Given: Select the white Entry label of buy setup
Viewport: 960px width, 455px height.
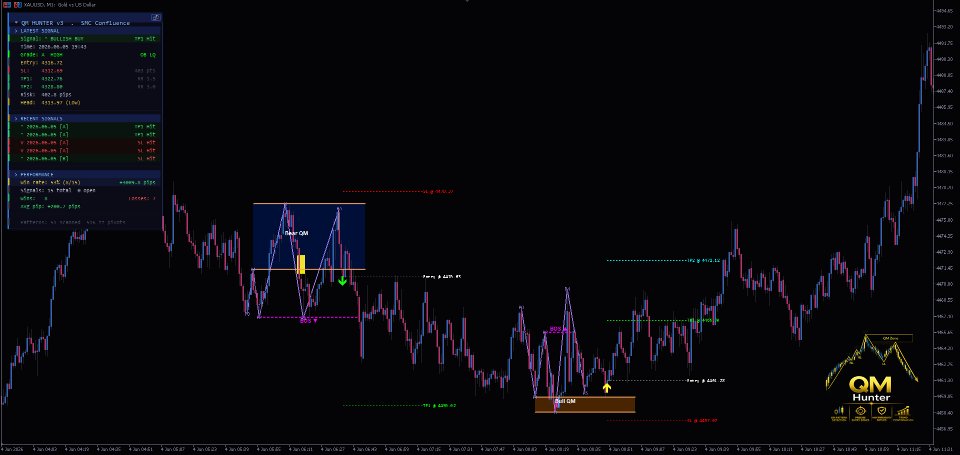Looking at the screenshot, I should (706, 380).
